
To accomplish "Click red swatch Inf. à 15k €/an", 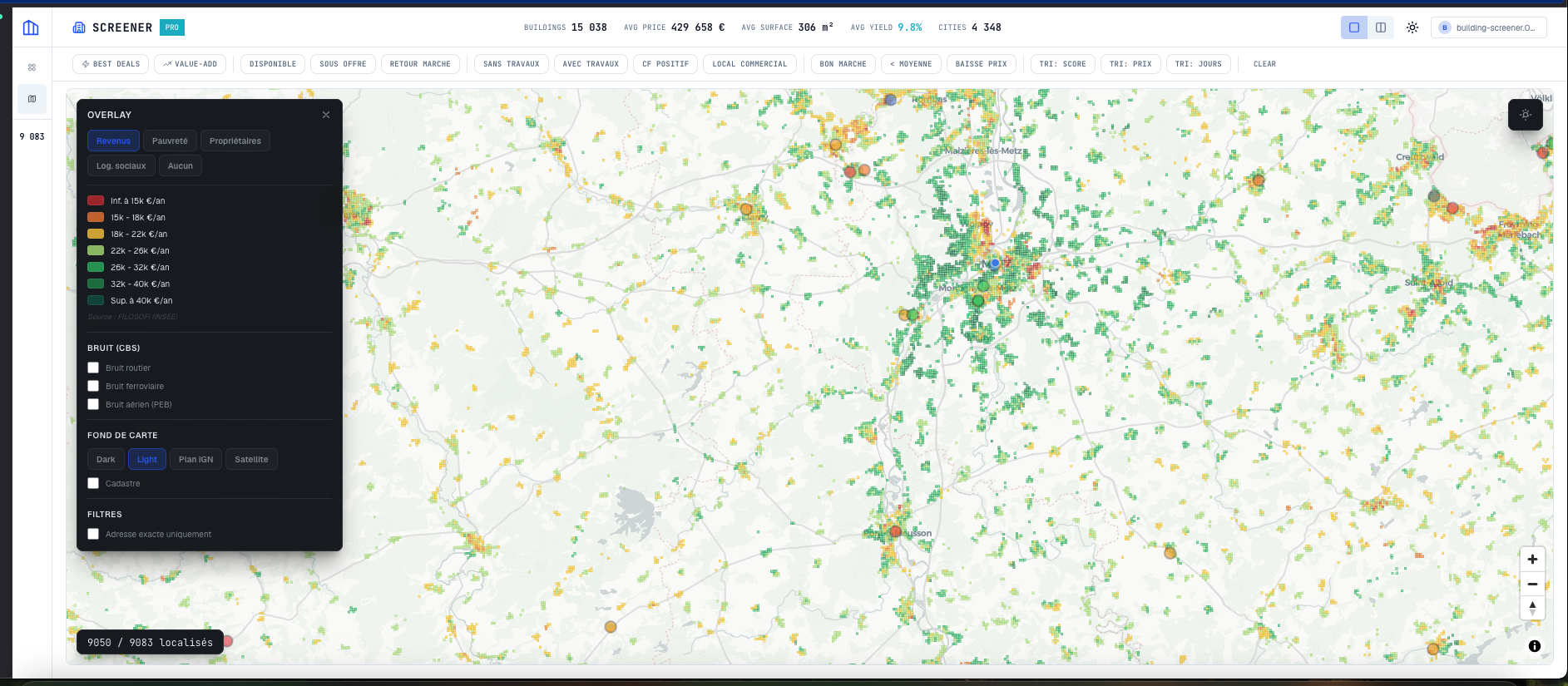I will 96,200.
